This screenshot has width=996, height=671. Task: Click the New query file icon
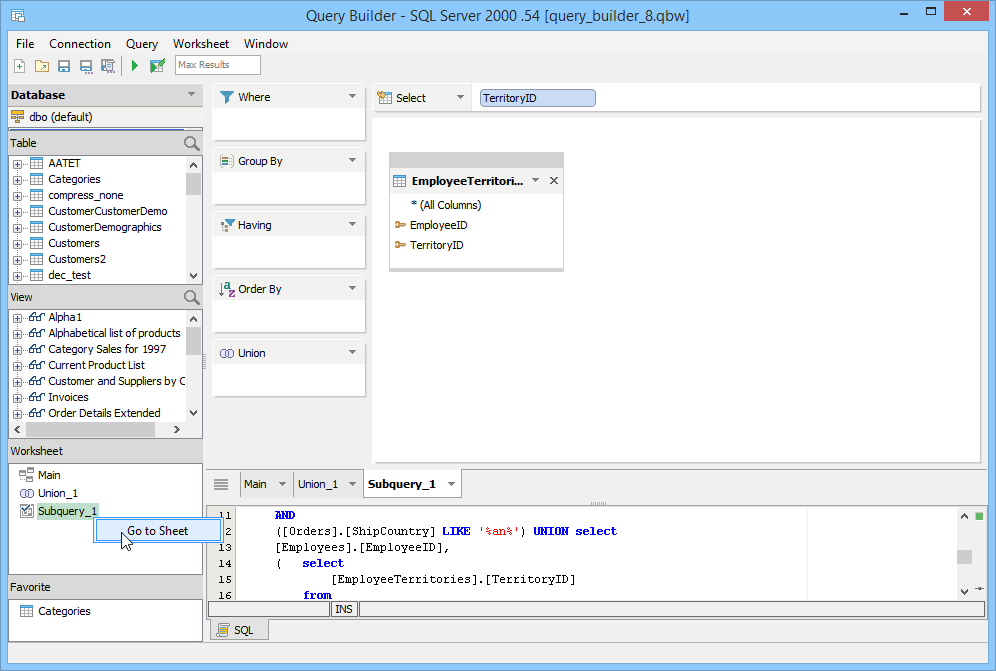click(x=20, y=65)
